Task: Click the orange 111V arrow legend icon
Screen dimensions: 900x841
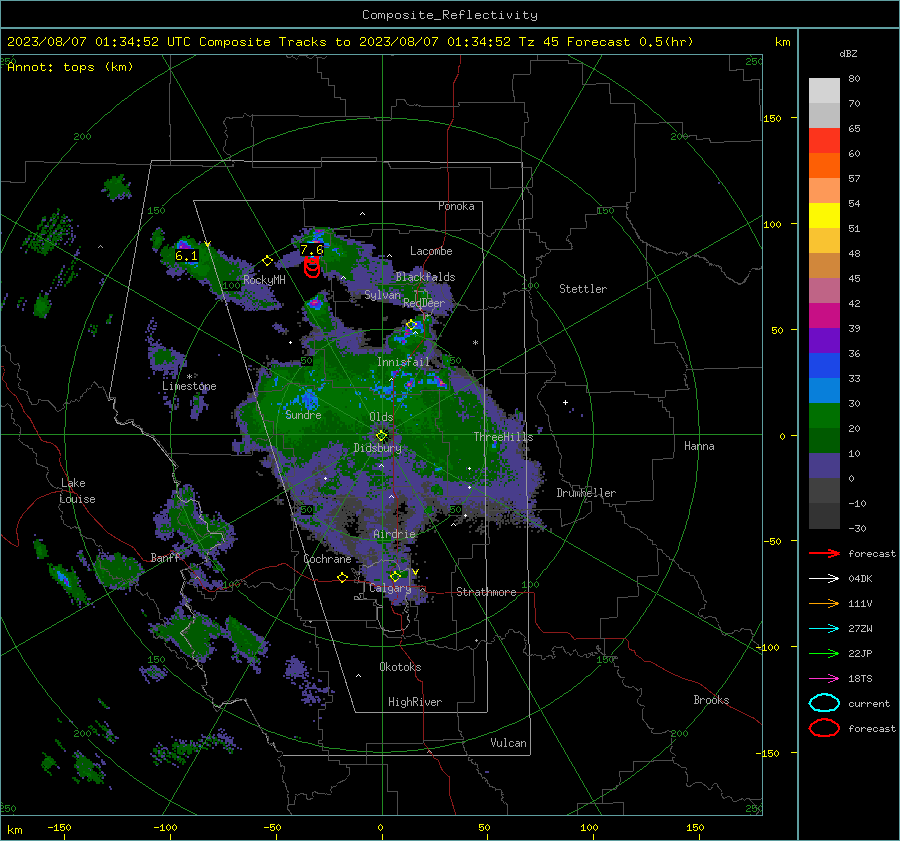Action: (x=824, y=603)
